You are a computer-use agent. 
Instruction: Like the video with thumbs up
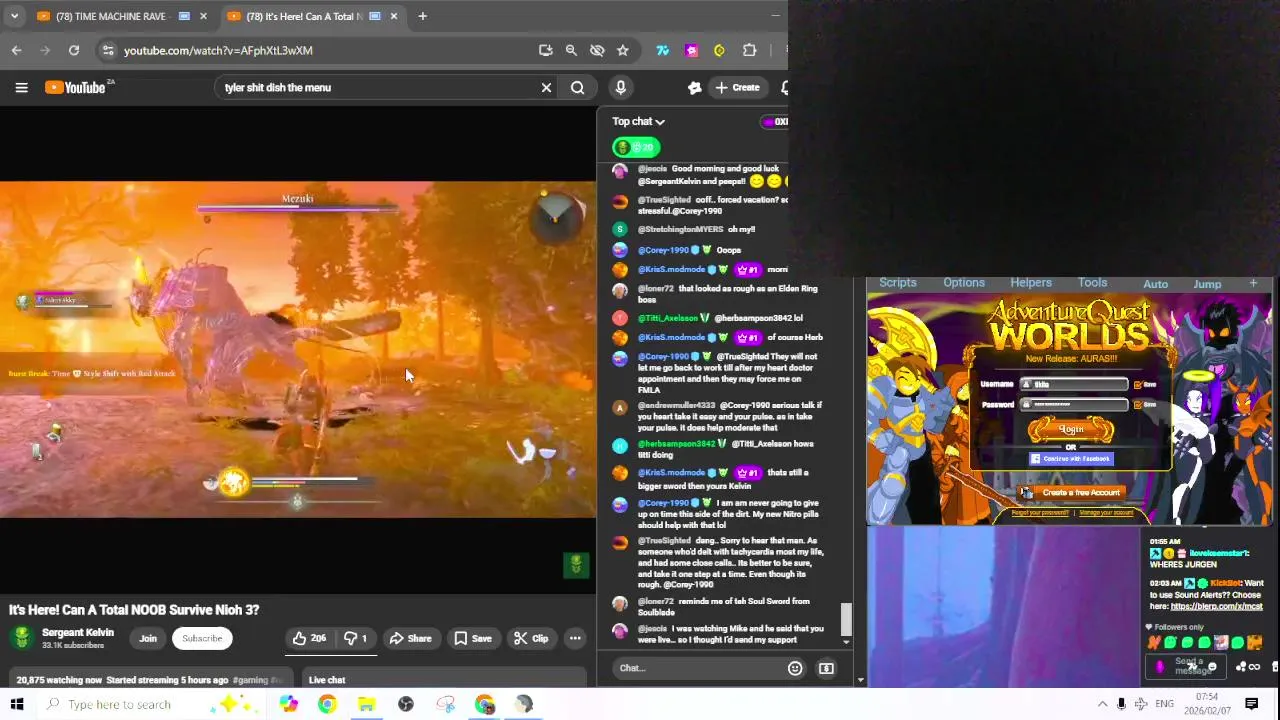[x=309, y=638]
